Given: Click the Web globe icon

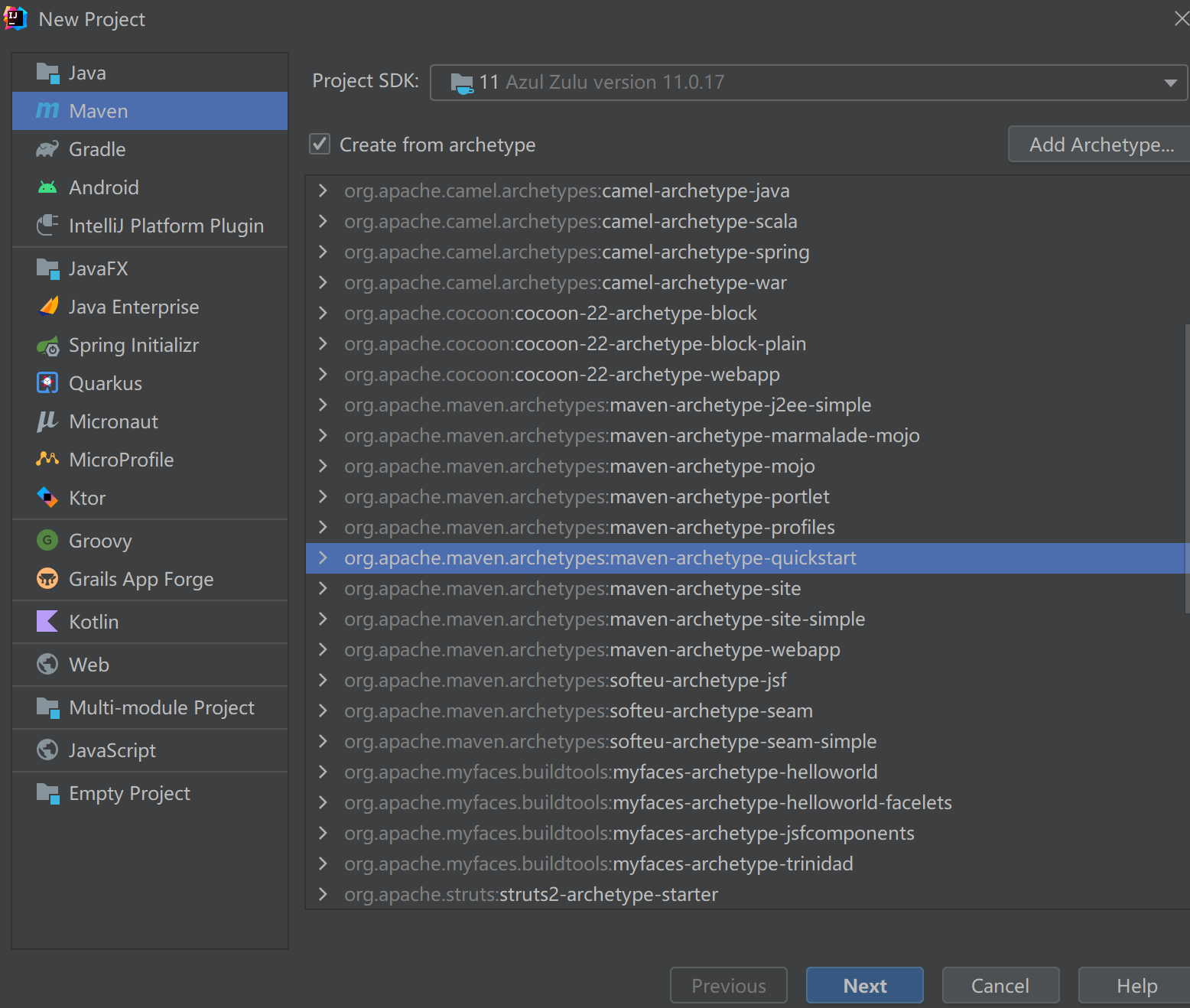Looking at the screenshot, I should tap(47, 665).
